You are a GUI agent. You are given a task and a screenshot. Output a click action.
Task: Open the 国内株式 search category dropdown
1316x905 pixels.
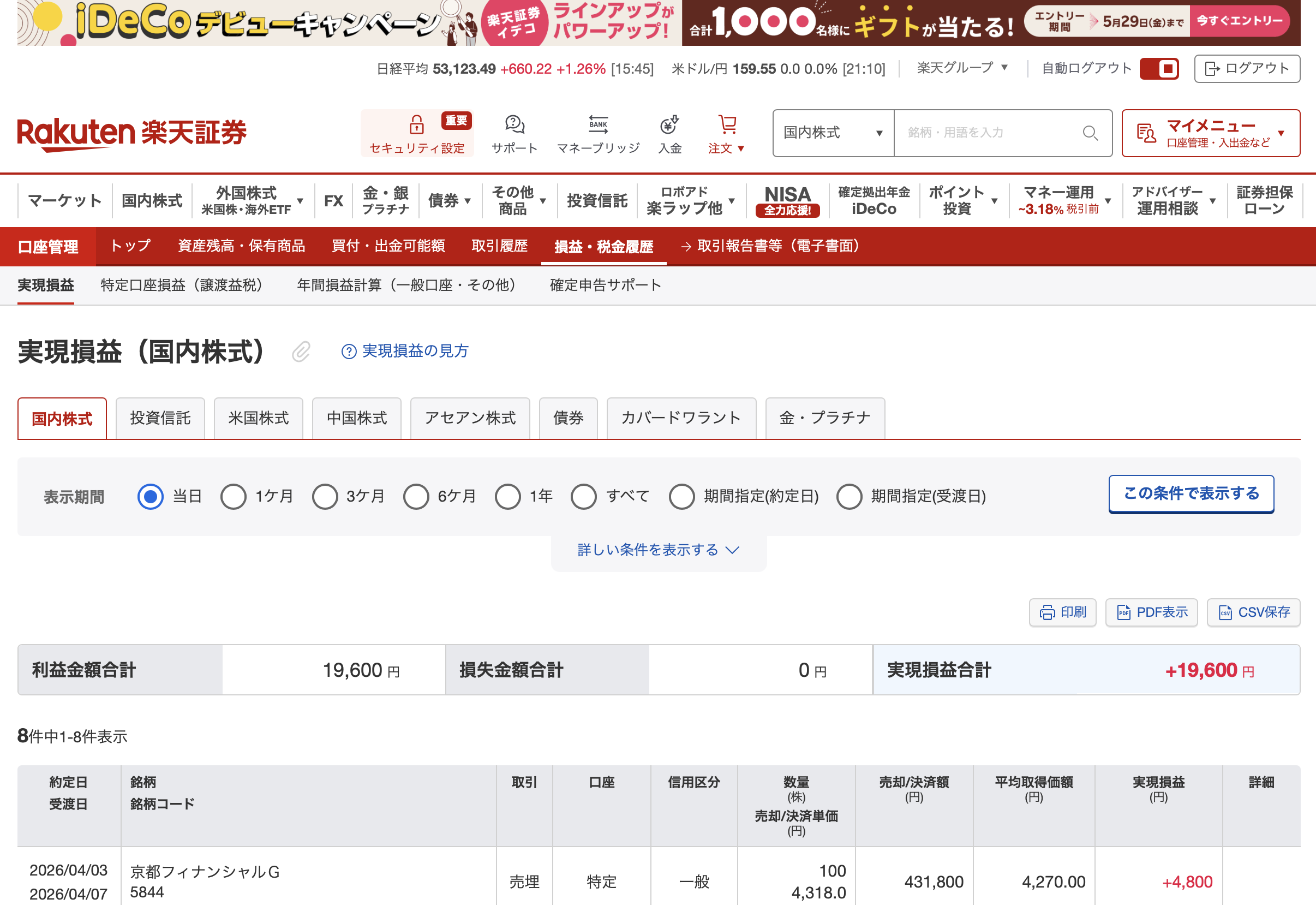point(833,133)
